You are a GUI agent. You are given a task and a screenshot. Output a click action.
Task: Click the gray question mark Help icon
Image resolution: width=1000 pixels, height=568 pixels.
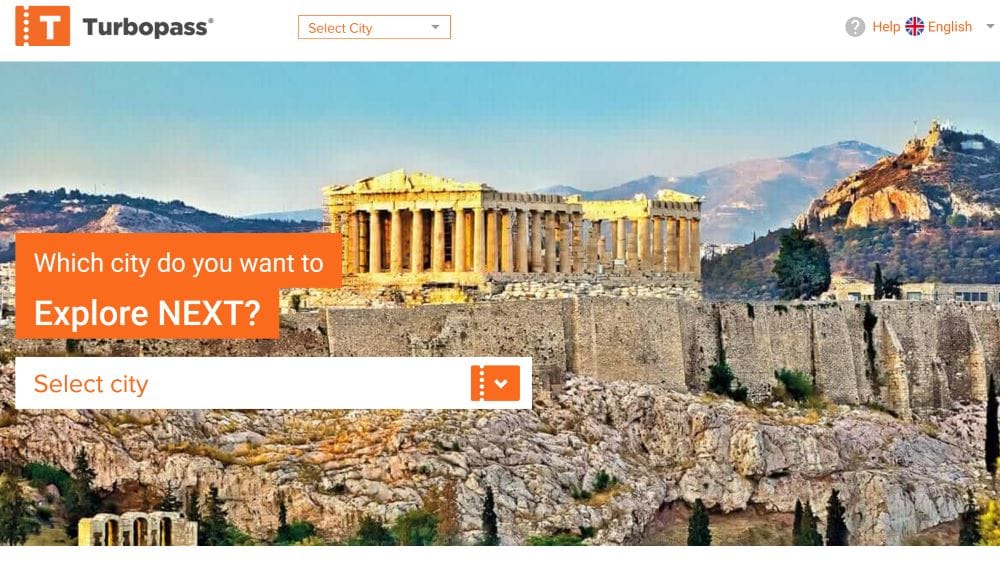[x=855, y=27]
